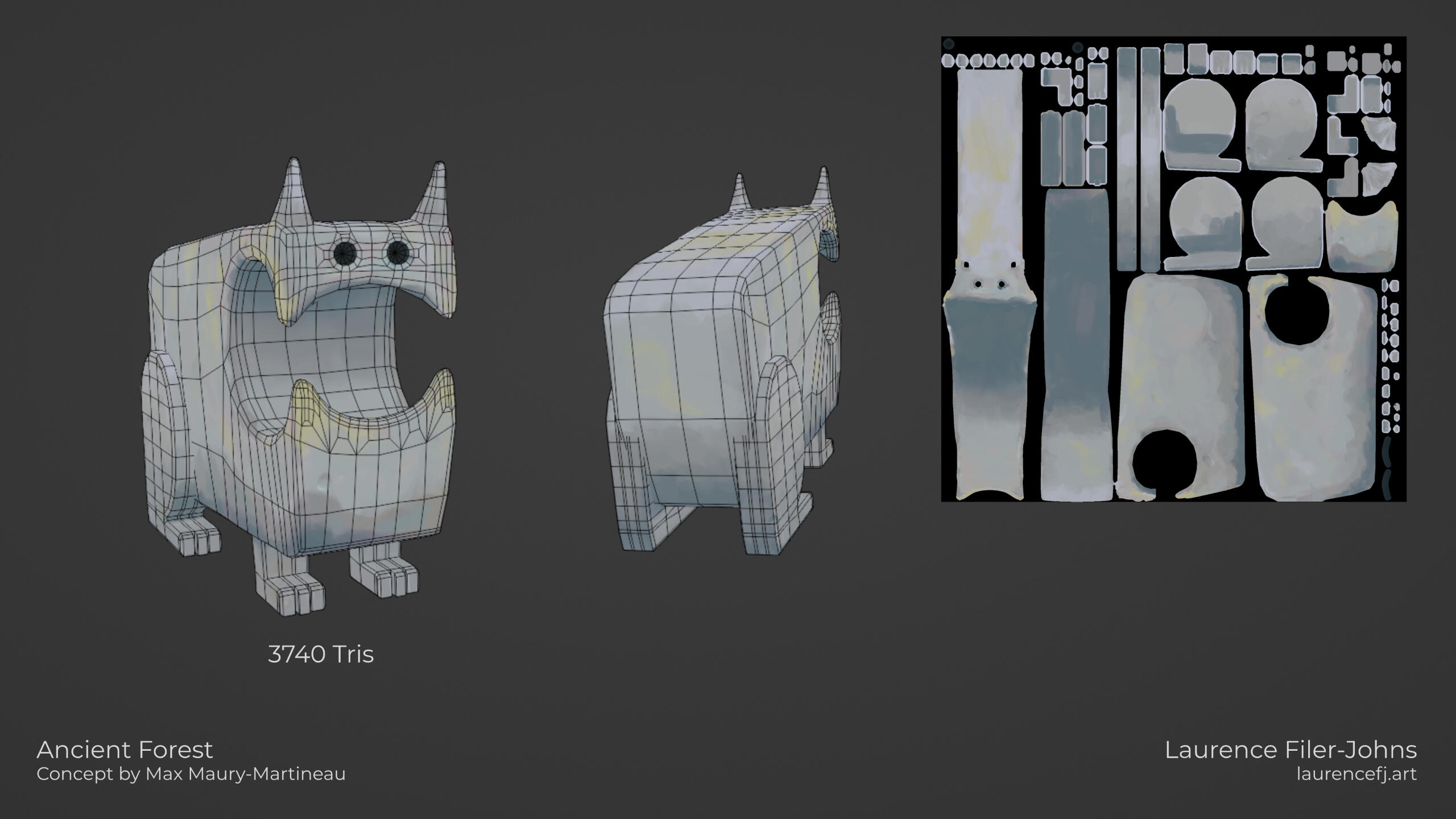The width and height of the screenshot is (1456, 819).
Task: Select the Ancient Forest title text
Action: coord(125,750)
